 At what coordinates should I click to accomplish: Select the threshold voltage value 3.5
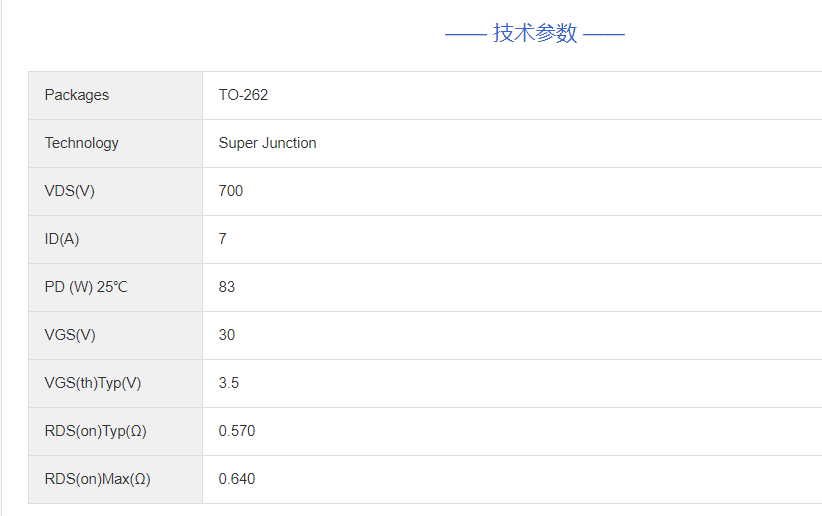[229, 383]
